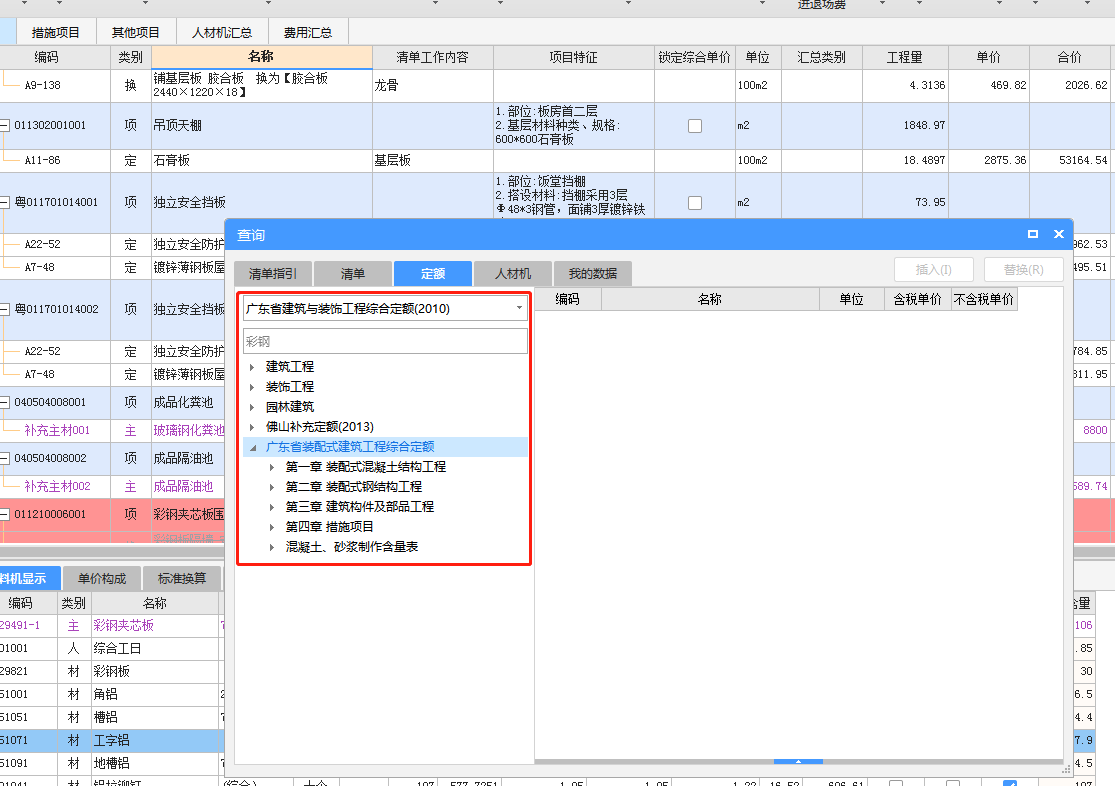This screenshot has width=1115, height=786.
Task: Open the 人材机 tab in query dialog
Action: pos(513,274)
